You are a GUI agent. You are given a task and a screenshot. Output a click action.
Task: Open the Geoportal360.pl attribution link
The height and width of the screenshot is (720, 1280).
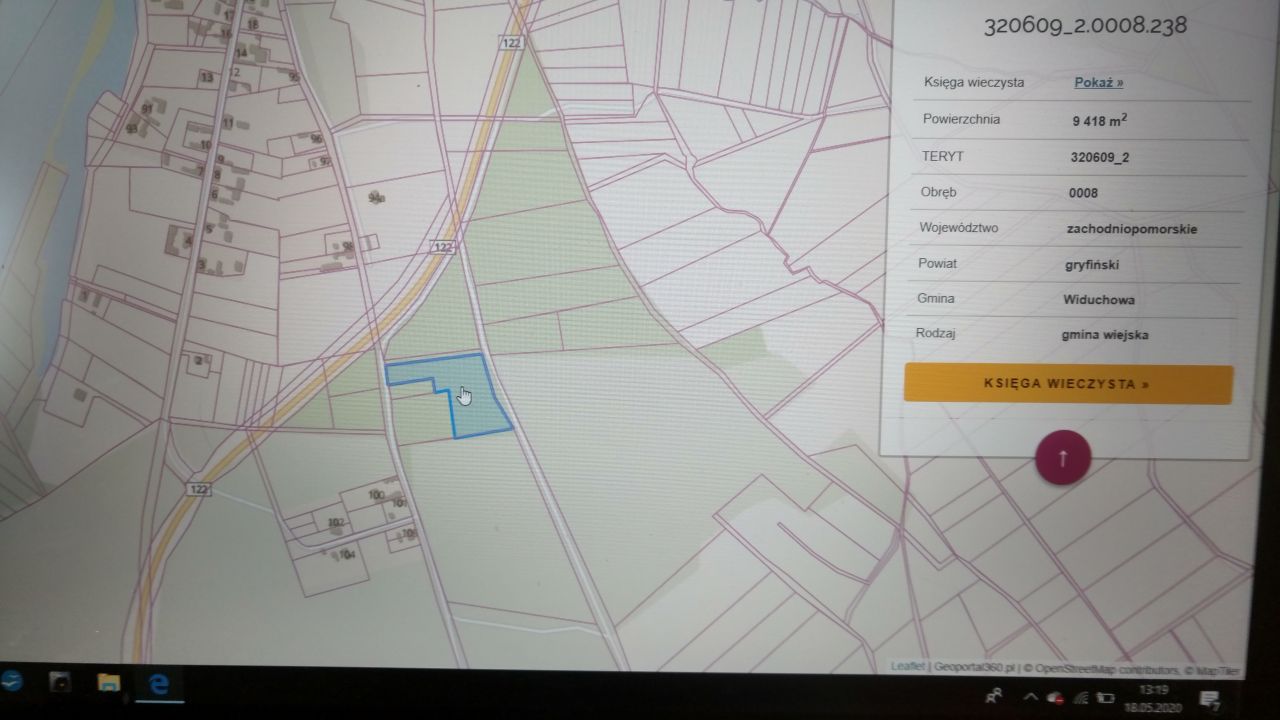(974, 667)
